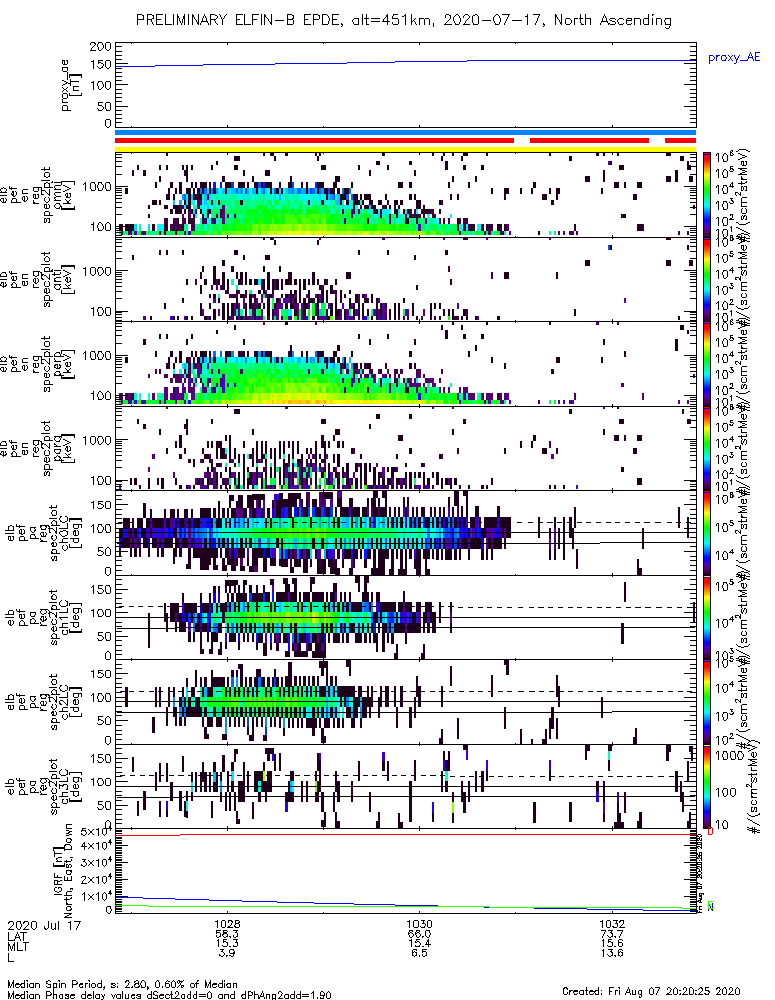Click the perp energy spectrogram panel

405,364
